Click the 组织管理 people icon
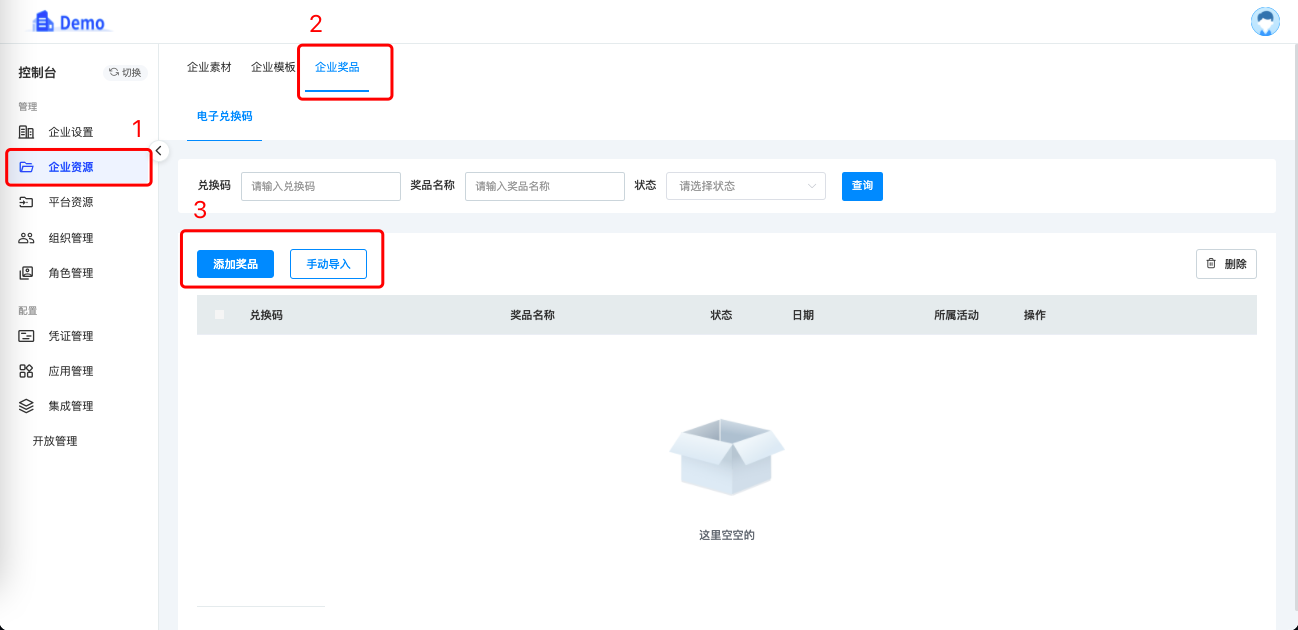This screenshot has height=630, width=1298. tap(27, 238)
